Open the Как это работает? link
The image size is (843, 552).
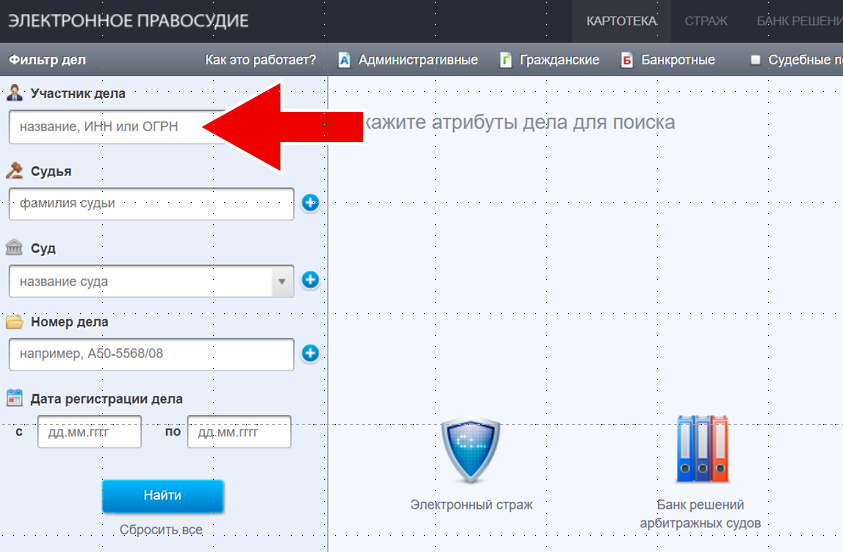(260, 60)
